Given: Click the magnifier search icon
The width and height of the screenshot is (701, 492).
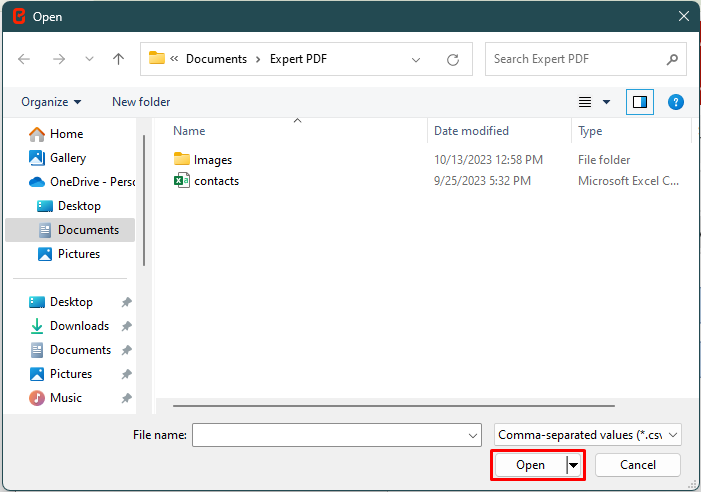Looking at the screenshot, I should click(672, 59).
